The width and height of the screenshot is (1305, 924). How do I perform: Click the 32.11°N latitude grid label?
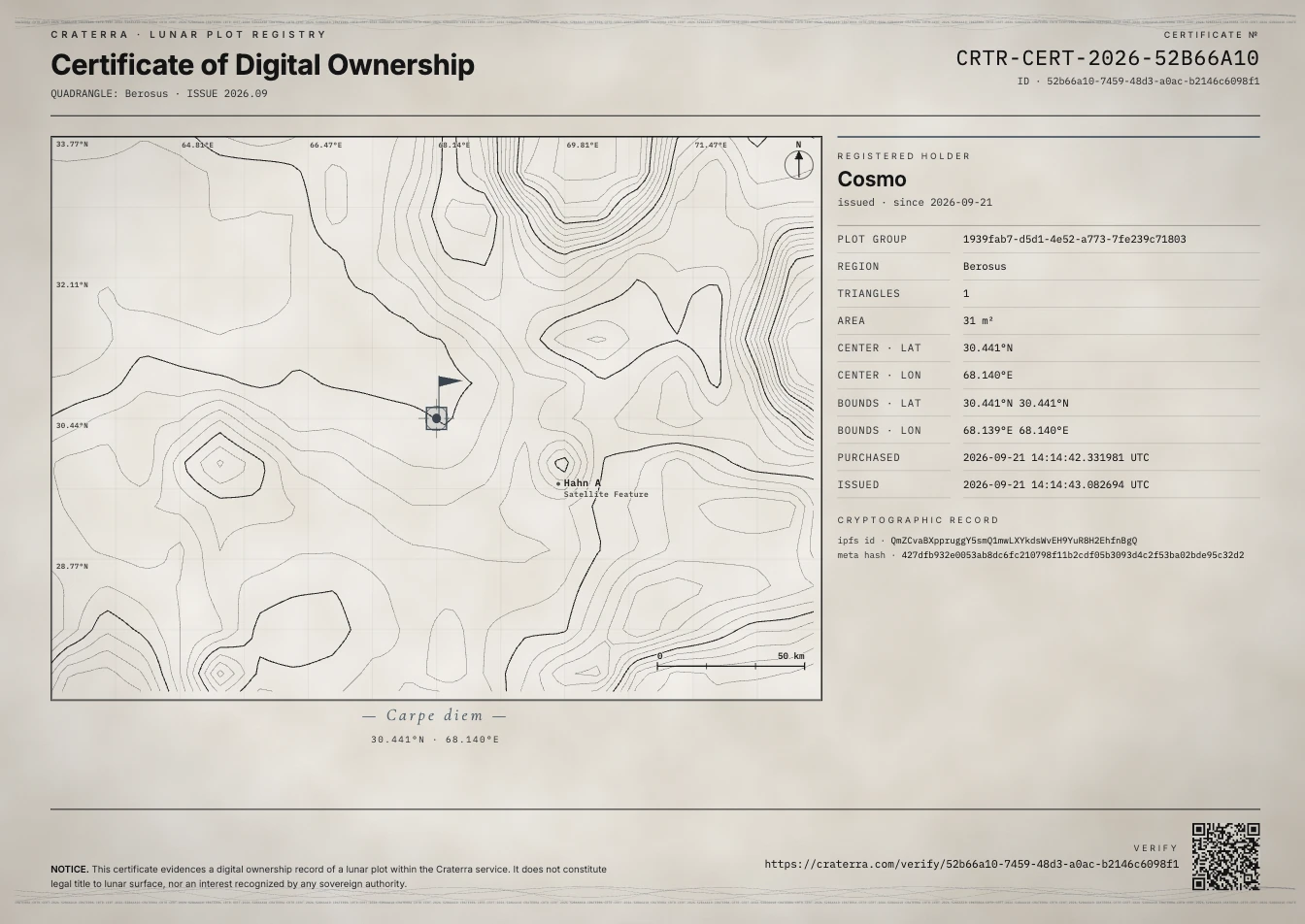click(x=72, y=285)
